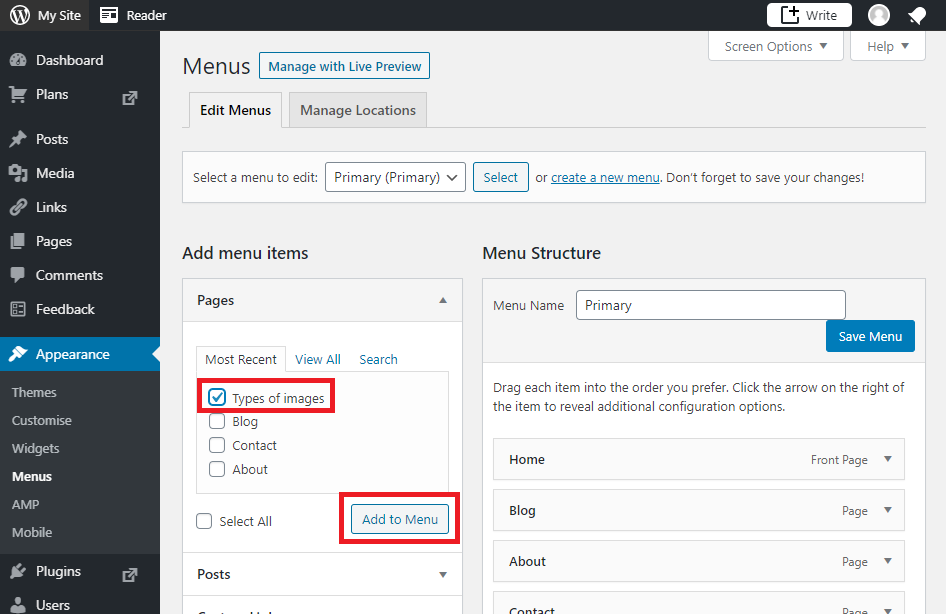Open AMP under Appearance
Viewport: 946px width, 614px height.
pos(25,505)
